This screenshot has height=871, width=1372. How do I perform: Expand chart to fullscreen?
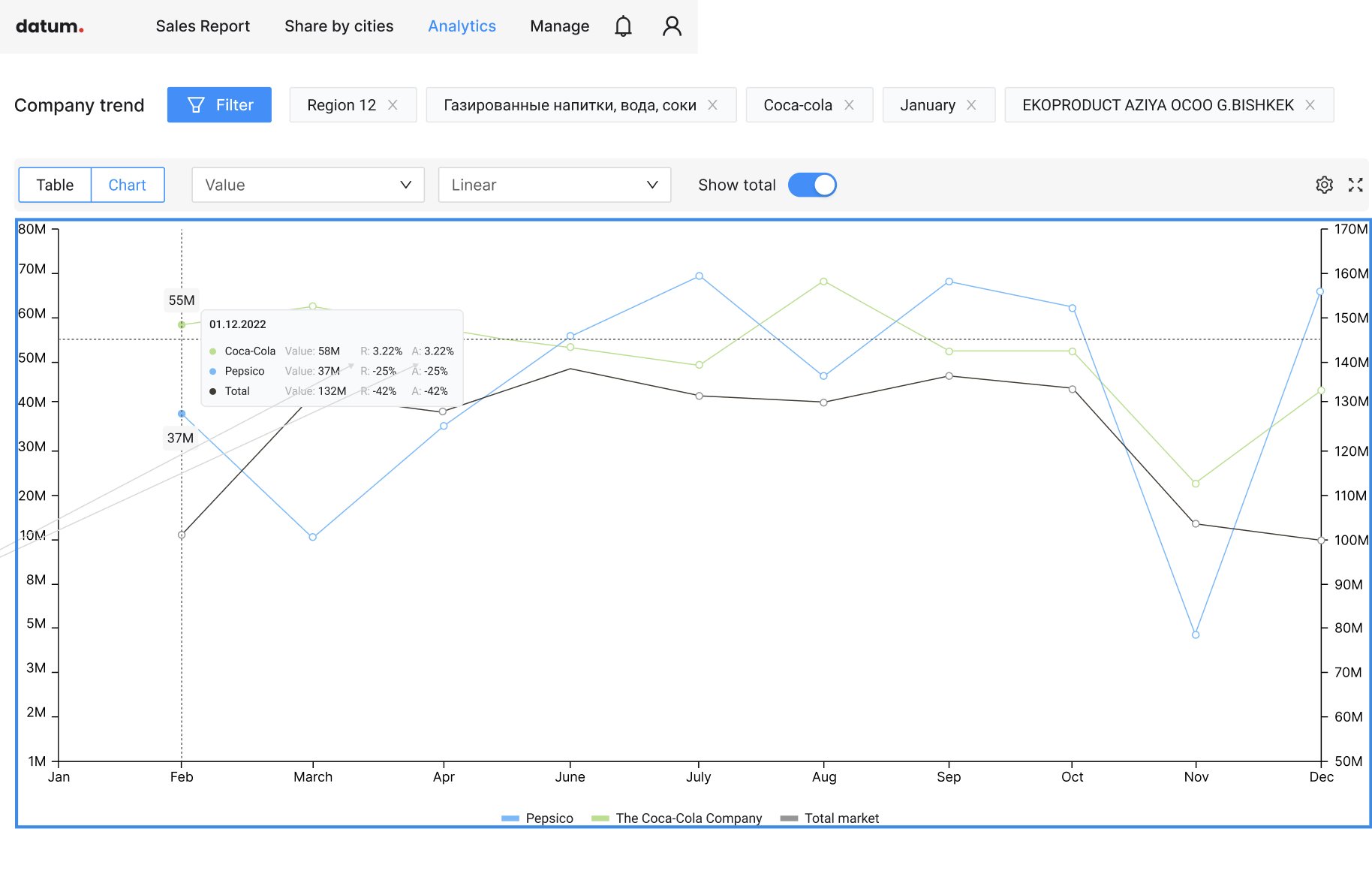click(x=1355, y=185)
